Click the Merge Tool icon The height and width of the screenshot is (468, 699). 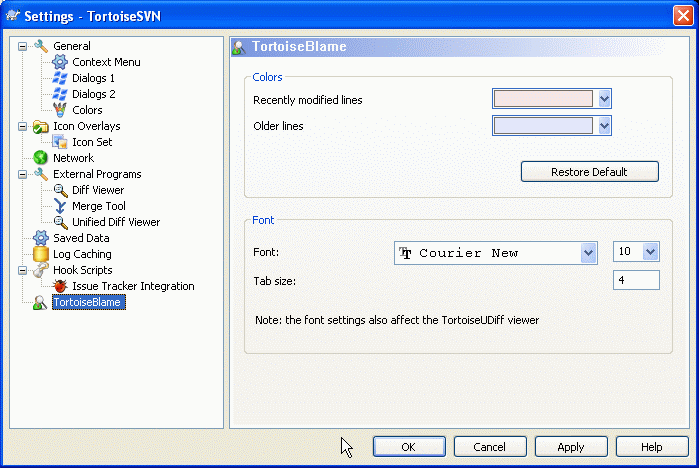click(x=60, y=206)
